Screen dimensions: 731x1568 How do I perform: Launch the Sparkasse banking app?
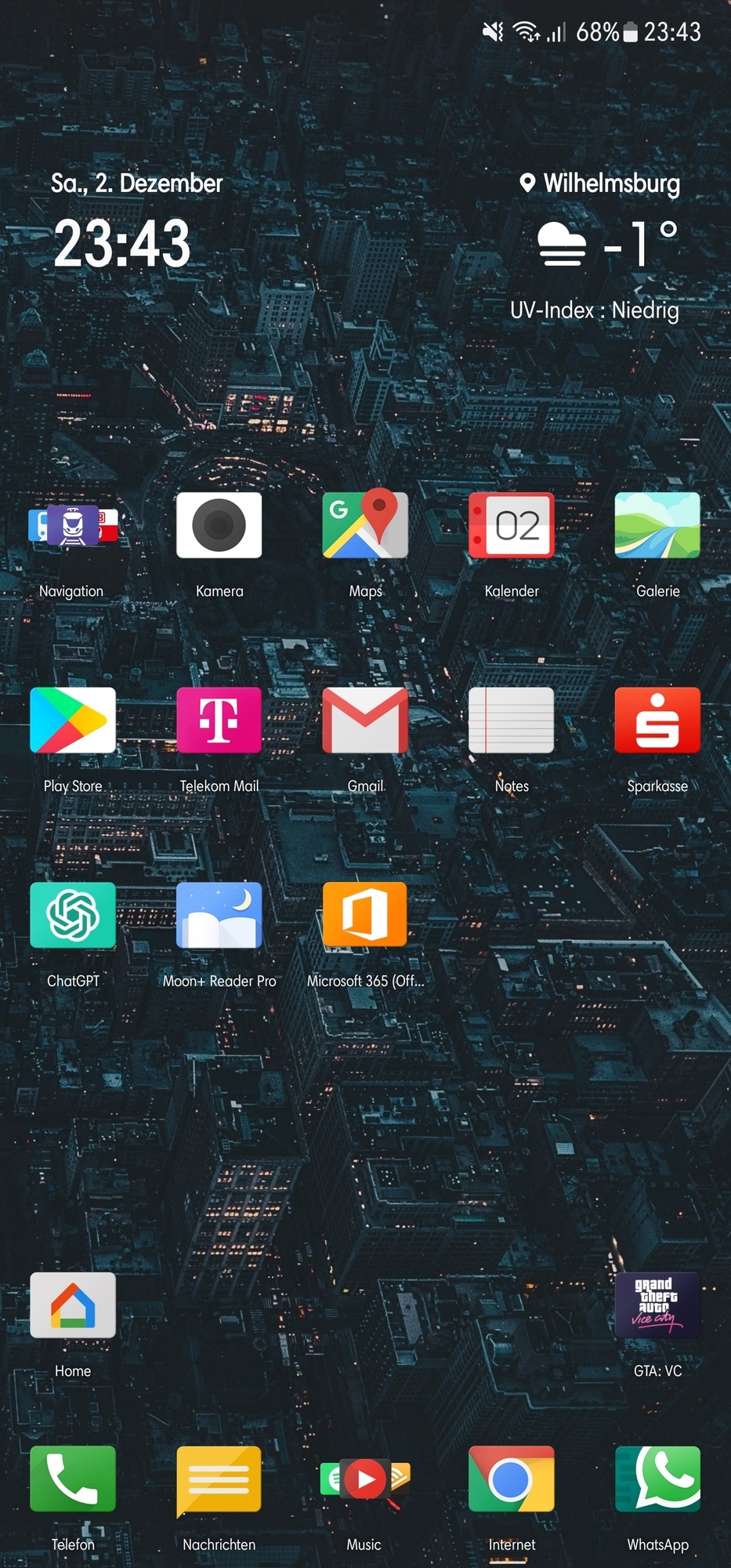pos(657,720)
